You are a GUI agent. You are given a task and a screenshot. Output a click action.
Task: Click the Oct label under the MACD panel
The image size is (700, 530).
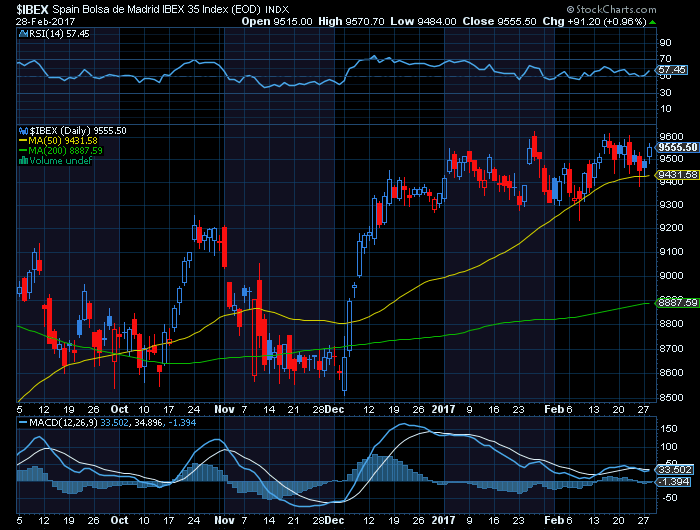pos(119,521)
